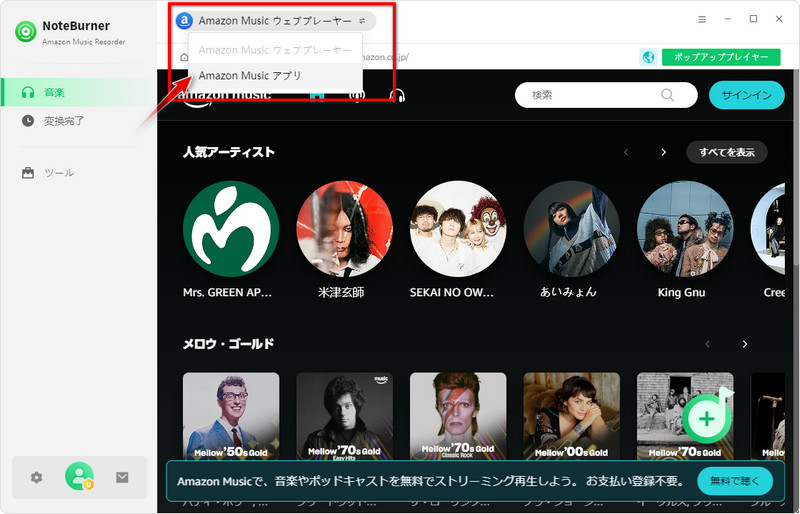This screenshot has height=514, width=800.
Task: Focus the 検索 search field
Action: [606, 95]
